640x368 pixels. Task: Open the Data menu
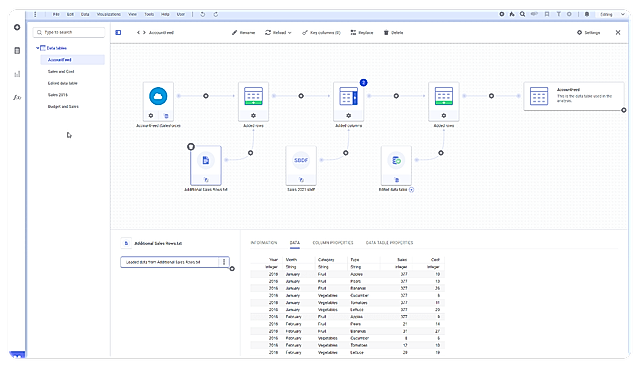(85, 14)
